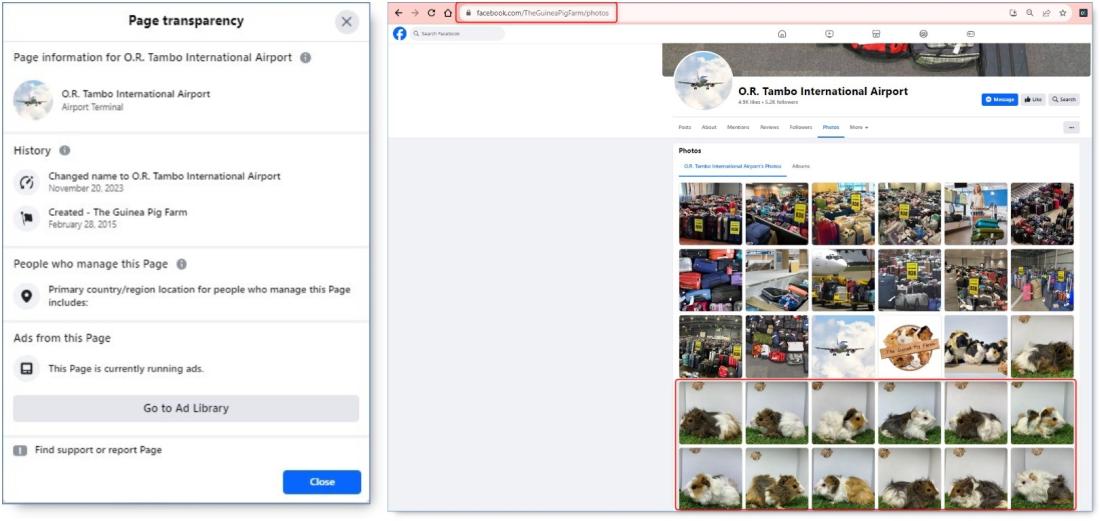Image resolution: width=1100 pixels, height=521 pixels.
Task: Open the second-row airplane with baggage cart photo
Action: (x=843, y=280)
